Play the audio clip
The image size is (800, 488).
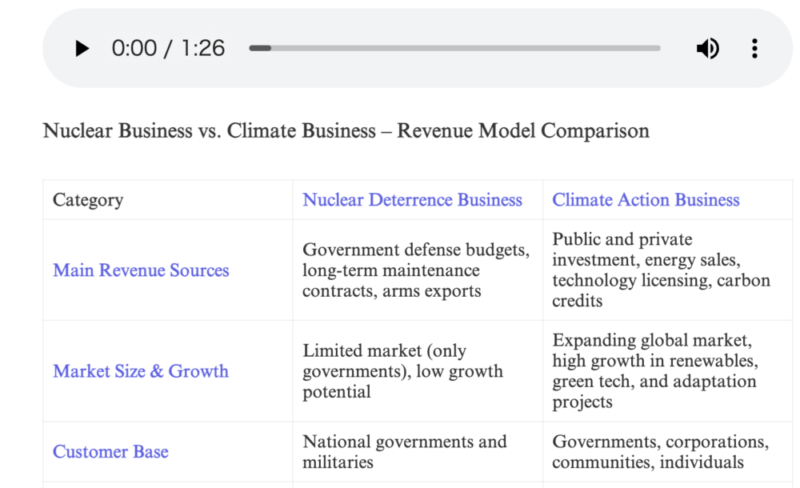(x=82, y=48)
